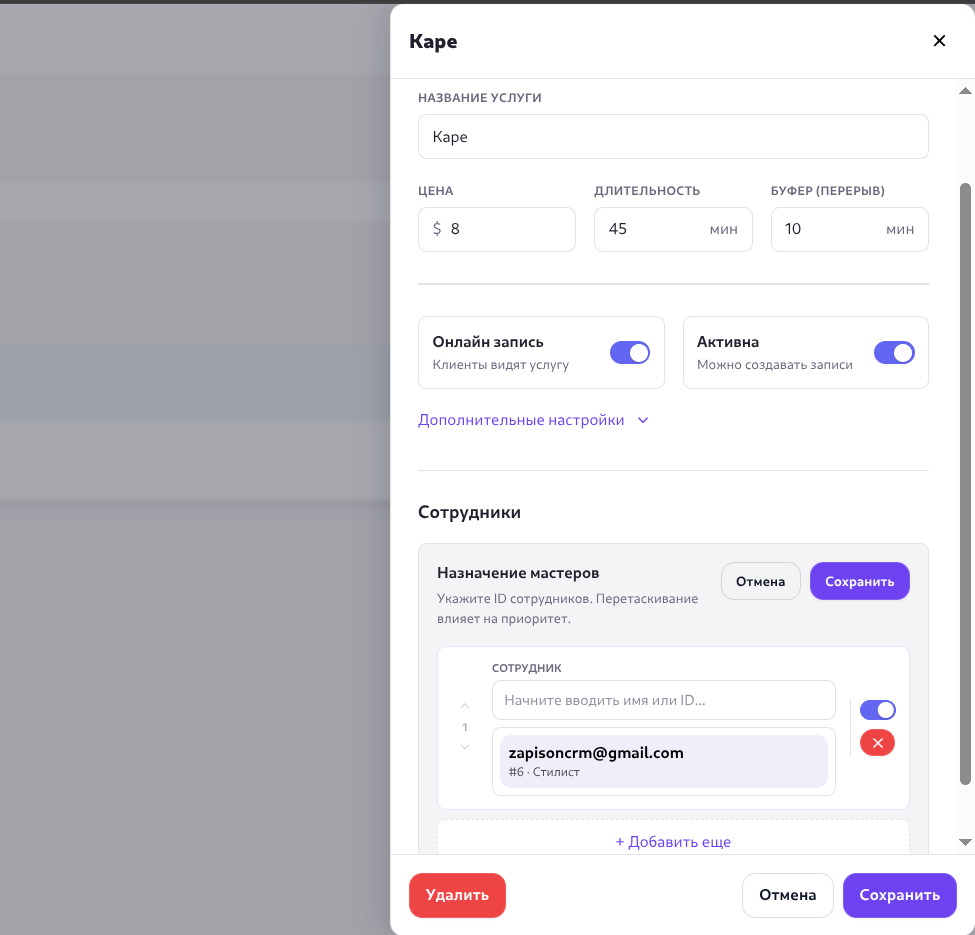
Task: Click the Длительность minutes field
Action: [650, 229]
